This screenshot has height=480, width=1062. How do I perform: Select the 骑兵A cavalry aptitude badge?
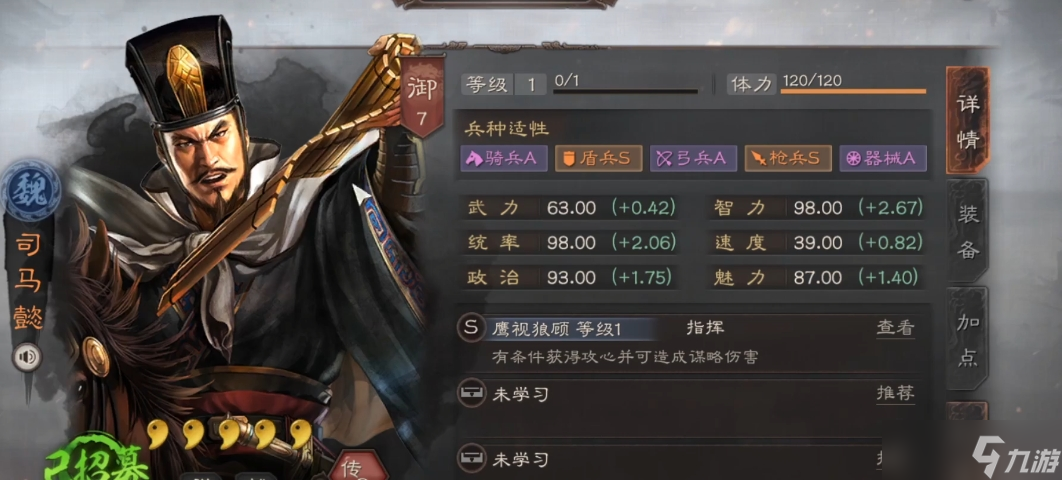pos(504,158)
